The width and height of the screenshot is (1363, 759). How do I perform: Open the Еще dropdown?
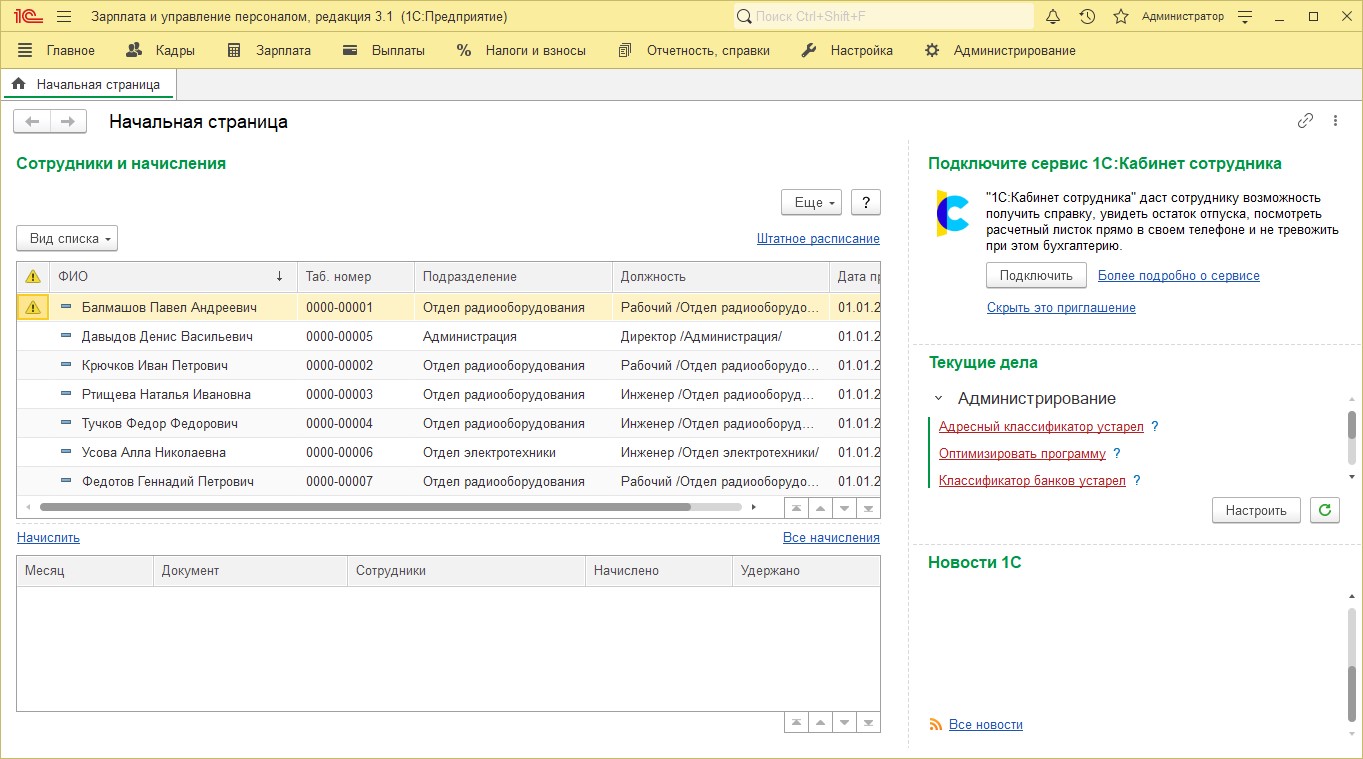[811, 202]
